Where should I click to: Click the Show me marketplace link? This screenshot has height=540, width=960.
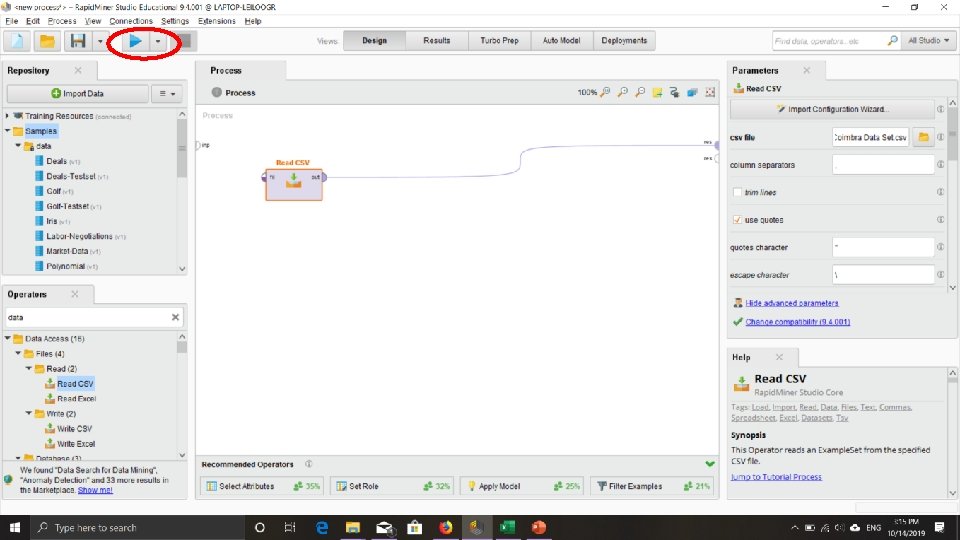[x=95, y=490]
